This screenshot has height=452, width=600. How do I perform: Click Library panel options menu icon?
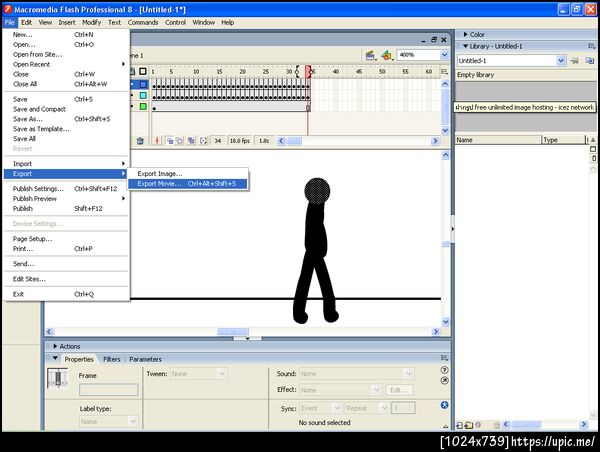(x=592, y=46)
